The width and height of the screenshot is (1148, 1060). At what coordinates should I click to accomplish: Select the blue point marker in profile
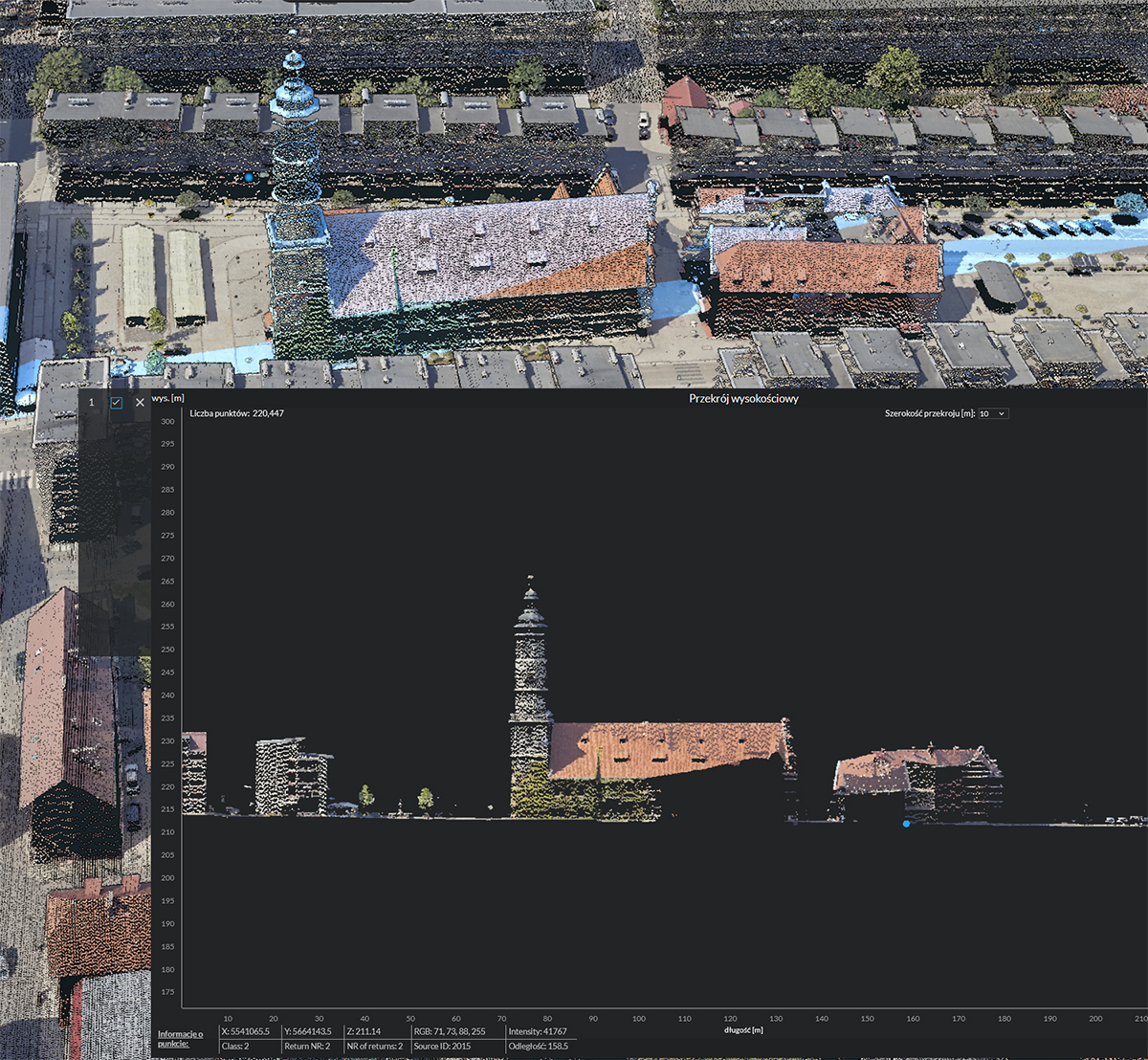coord(906,824)
